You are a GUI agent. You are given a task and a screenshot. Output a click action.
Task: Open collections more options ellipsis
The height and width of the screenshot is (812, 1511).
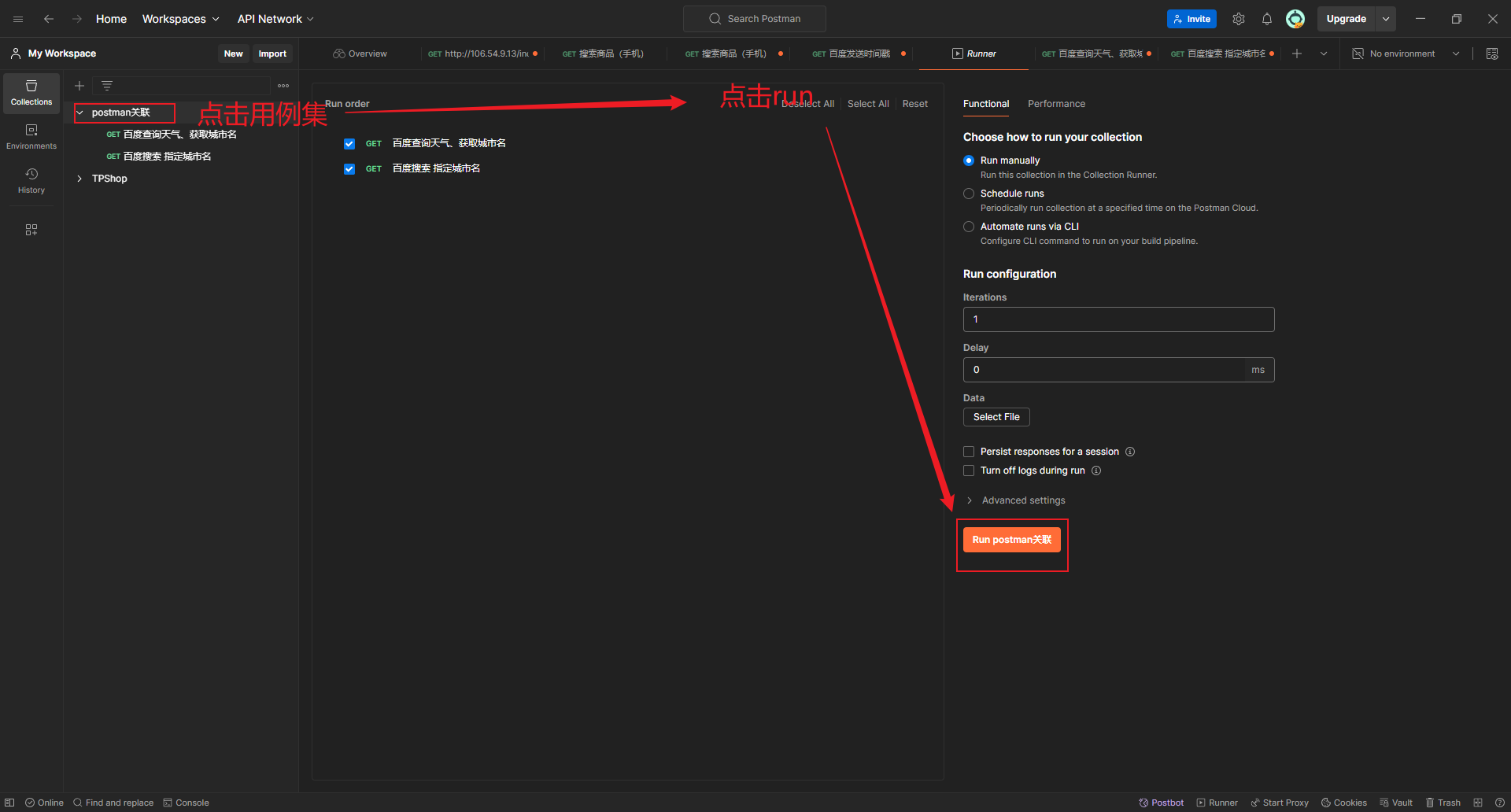[x=283, y=86]
